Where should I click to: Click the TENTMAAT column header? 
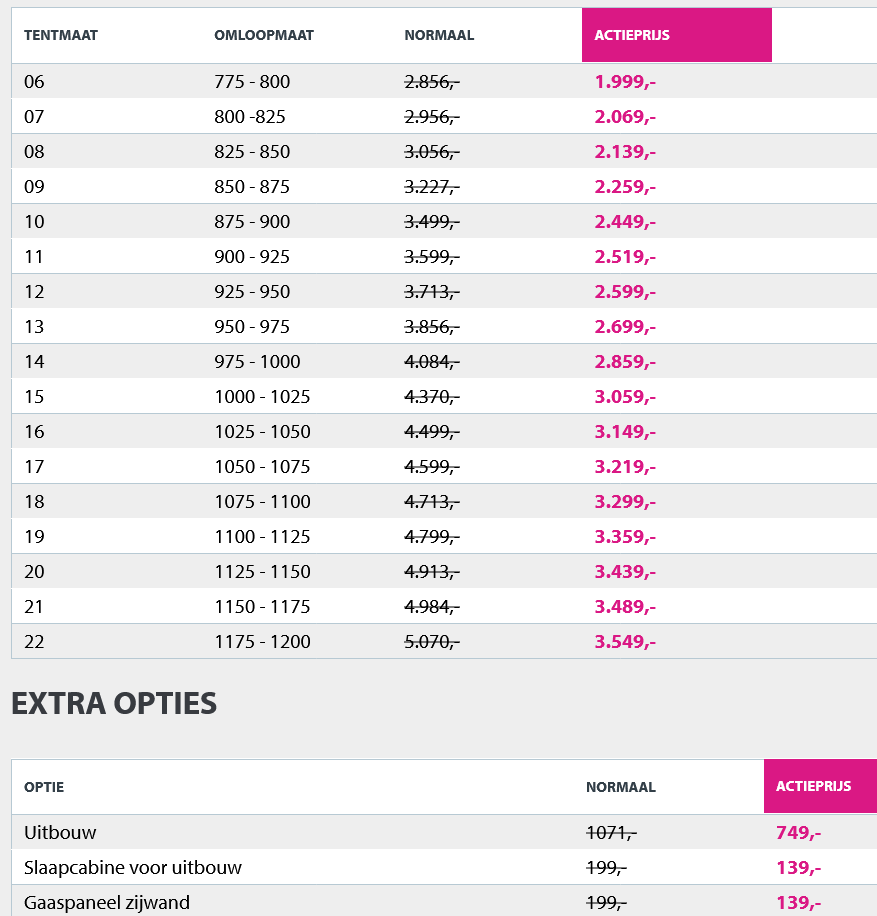tap(61, 35)
